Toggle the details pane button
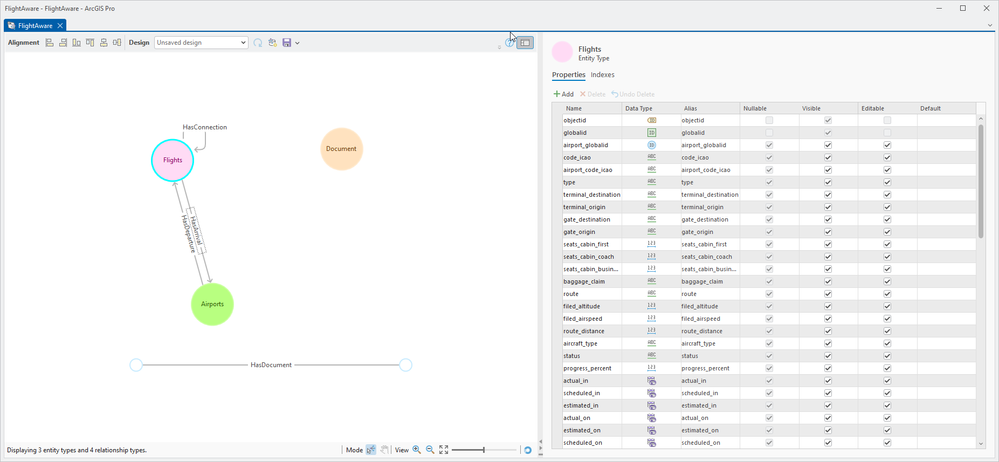Viewport: 999px width, 462px height. coord(525,43)
